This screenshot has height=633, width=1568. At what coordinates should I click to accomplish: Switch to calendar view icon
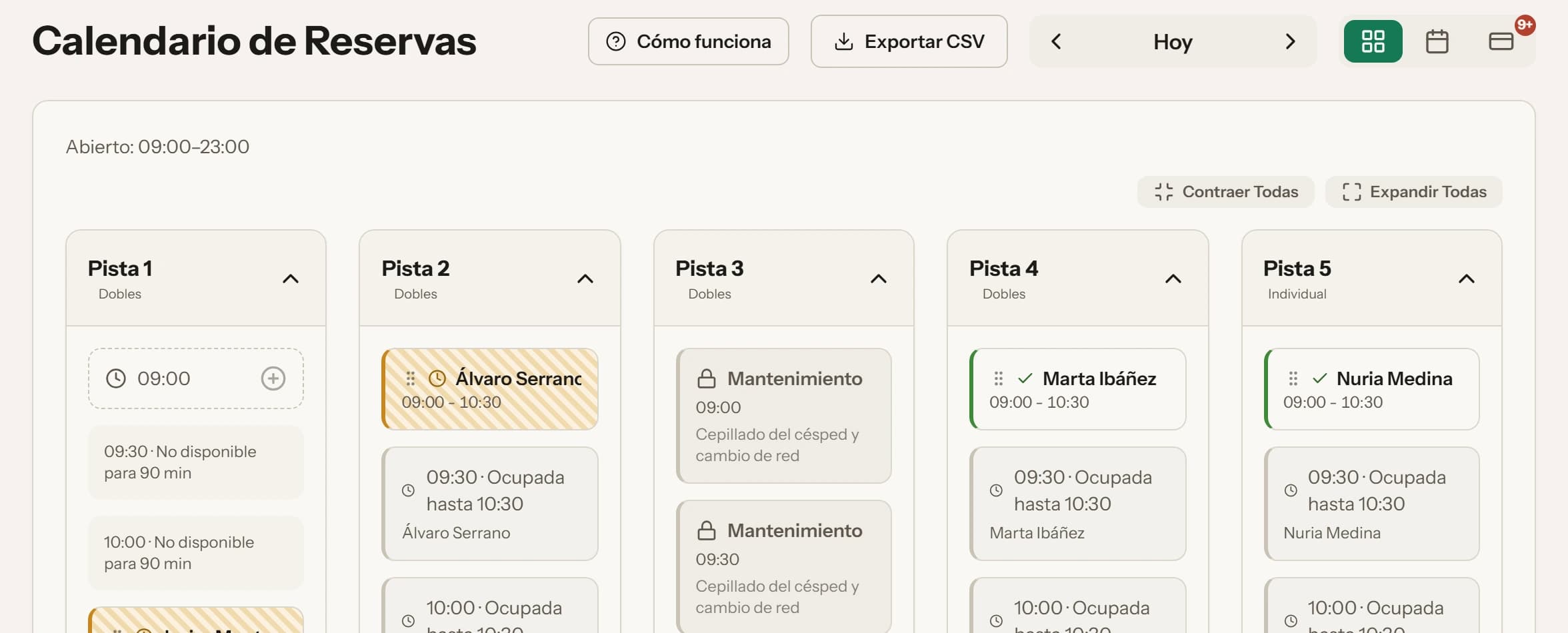1437,41
